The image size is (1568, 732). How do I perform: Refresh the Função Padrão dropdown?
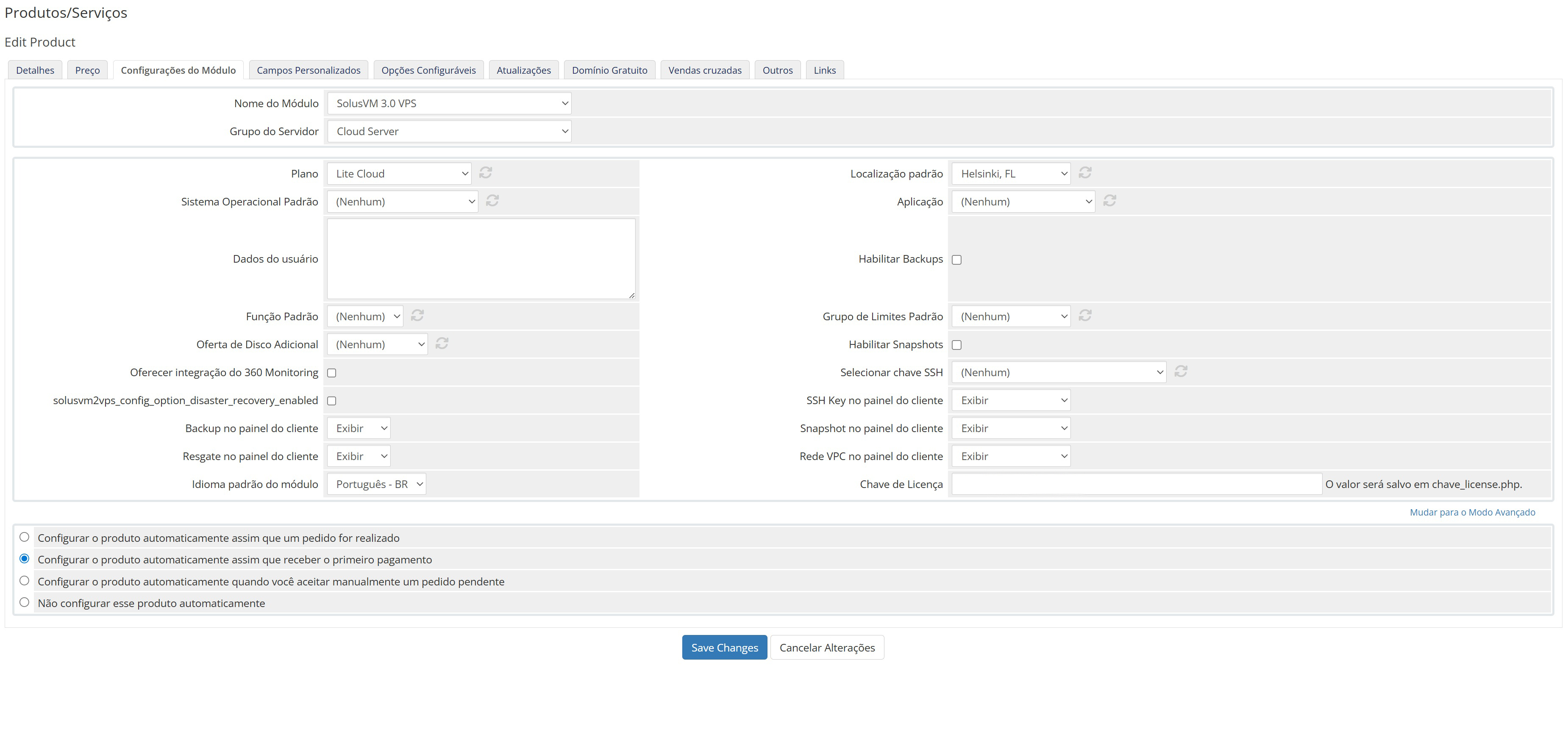417,315
